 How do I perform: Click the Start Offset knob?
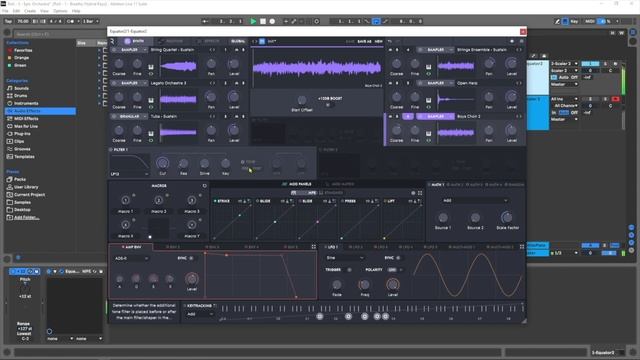pos(302,100)
